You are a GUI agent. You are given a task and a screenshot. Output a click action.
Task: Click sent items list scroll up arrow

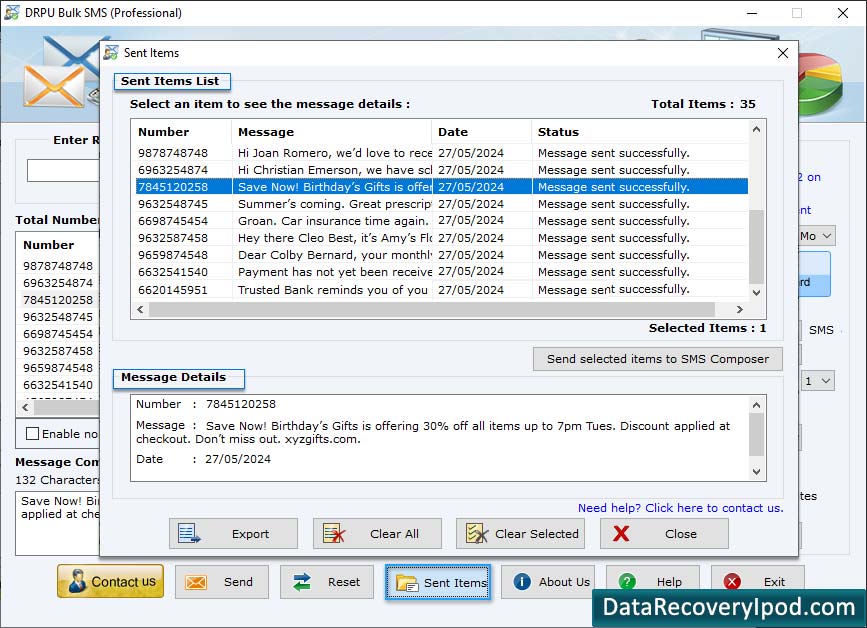[756, 129]
